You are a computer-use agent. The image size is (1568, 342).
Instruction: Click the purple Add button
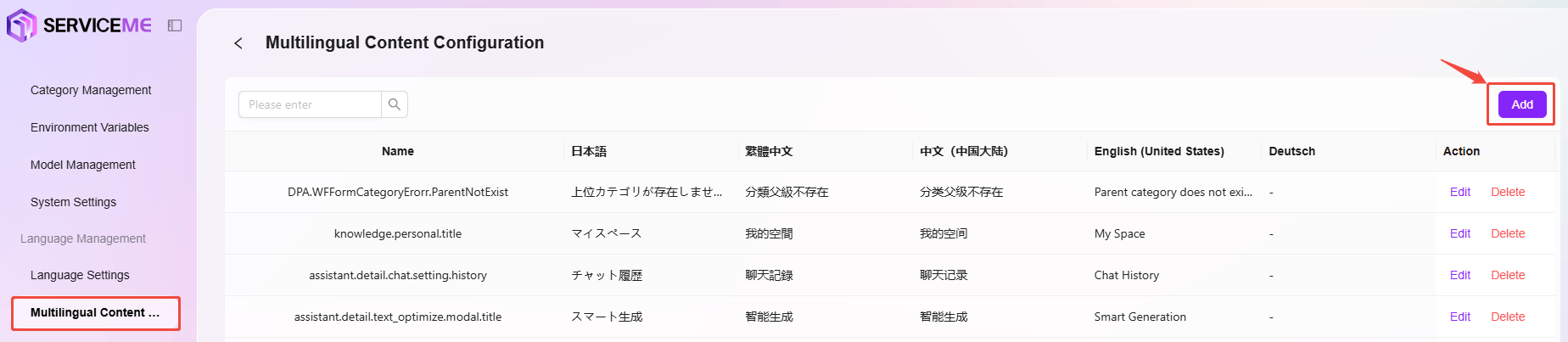pyautogui.click(x=1522, y=104)
